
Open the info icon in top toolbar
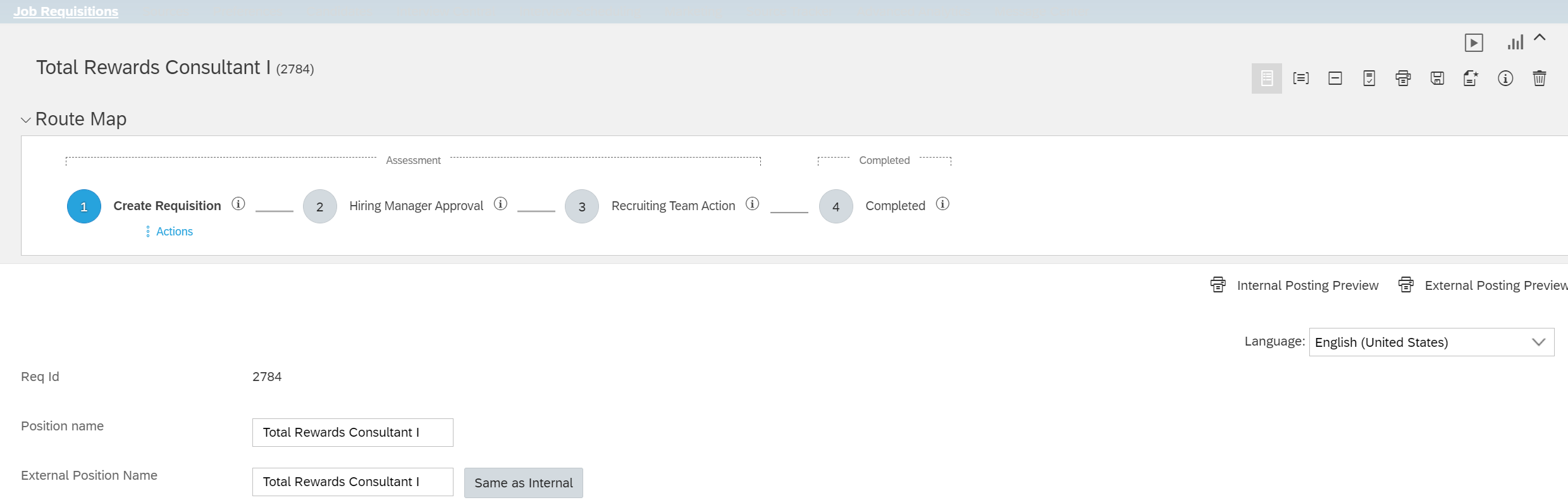[x=1505, y=78]
